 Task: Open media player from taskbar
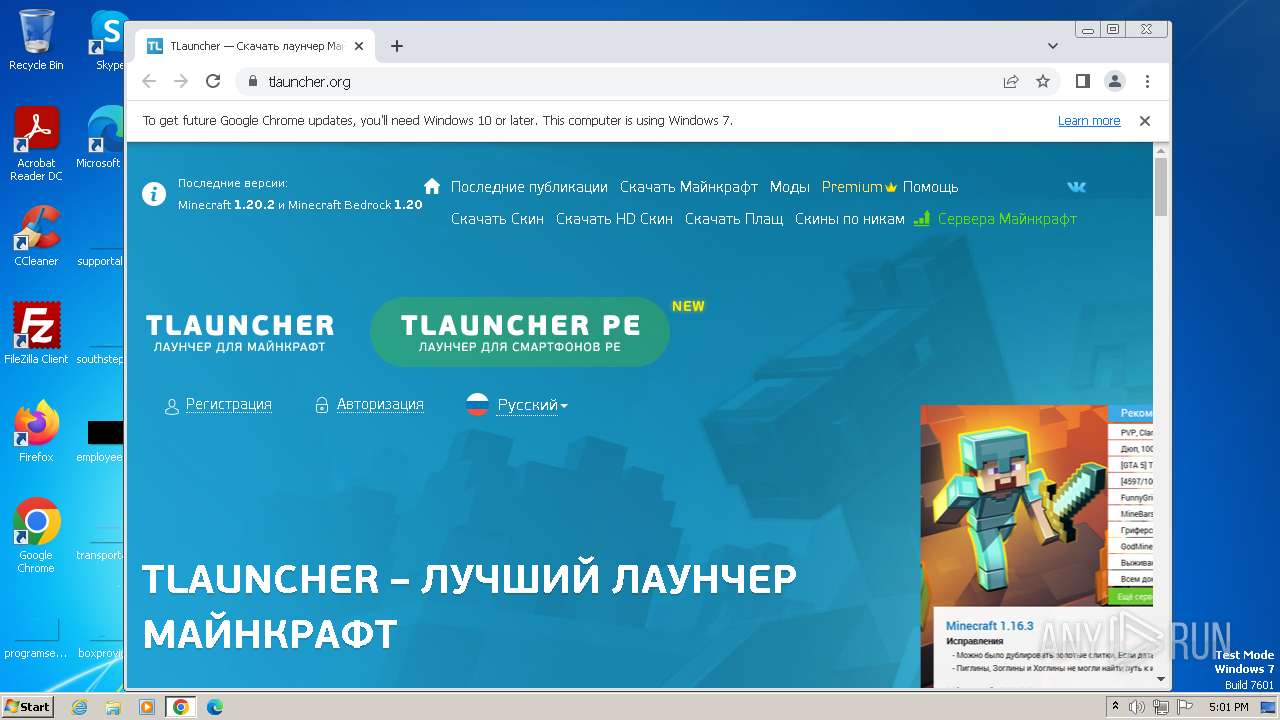point(147,707)
